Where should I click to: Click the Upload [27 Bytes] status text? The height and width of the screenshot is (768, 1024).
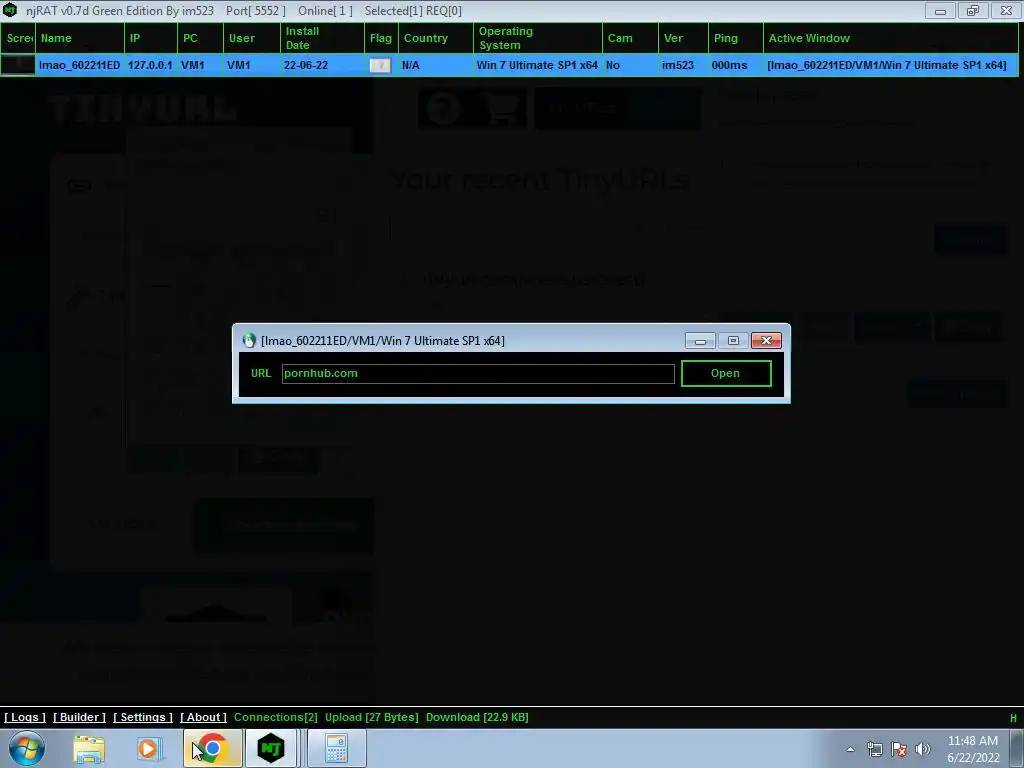tap(372, 717)
